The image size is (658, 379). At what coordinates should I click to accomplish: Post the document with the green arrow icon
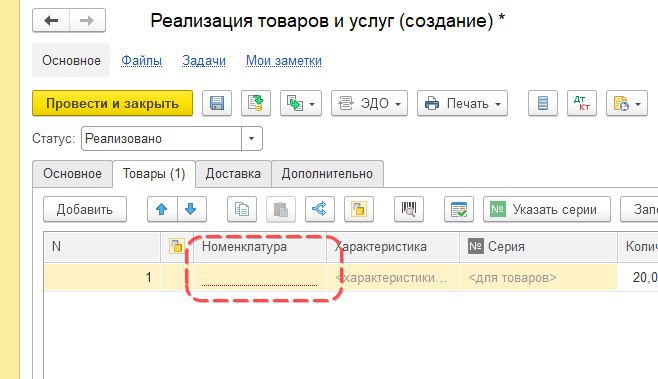pos(256,103)
